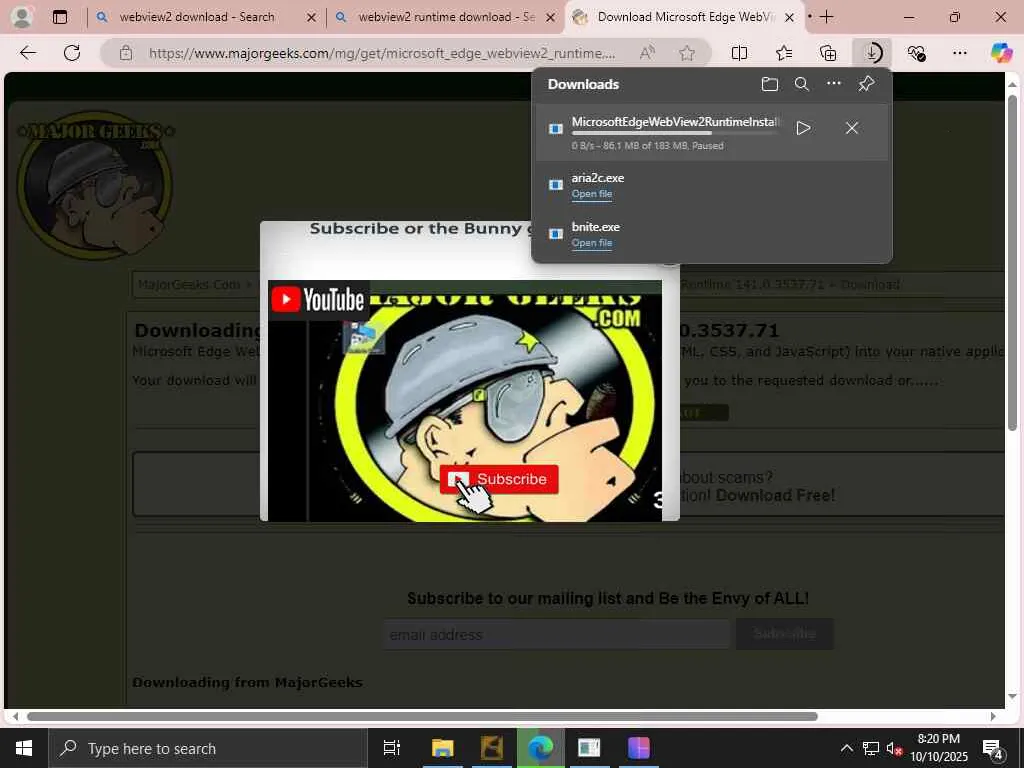The image size is (1024, 768).
Task: Click the address bar URL
Action: coord(382,53)
